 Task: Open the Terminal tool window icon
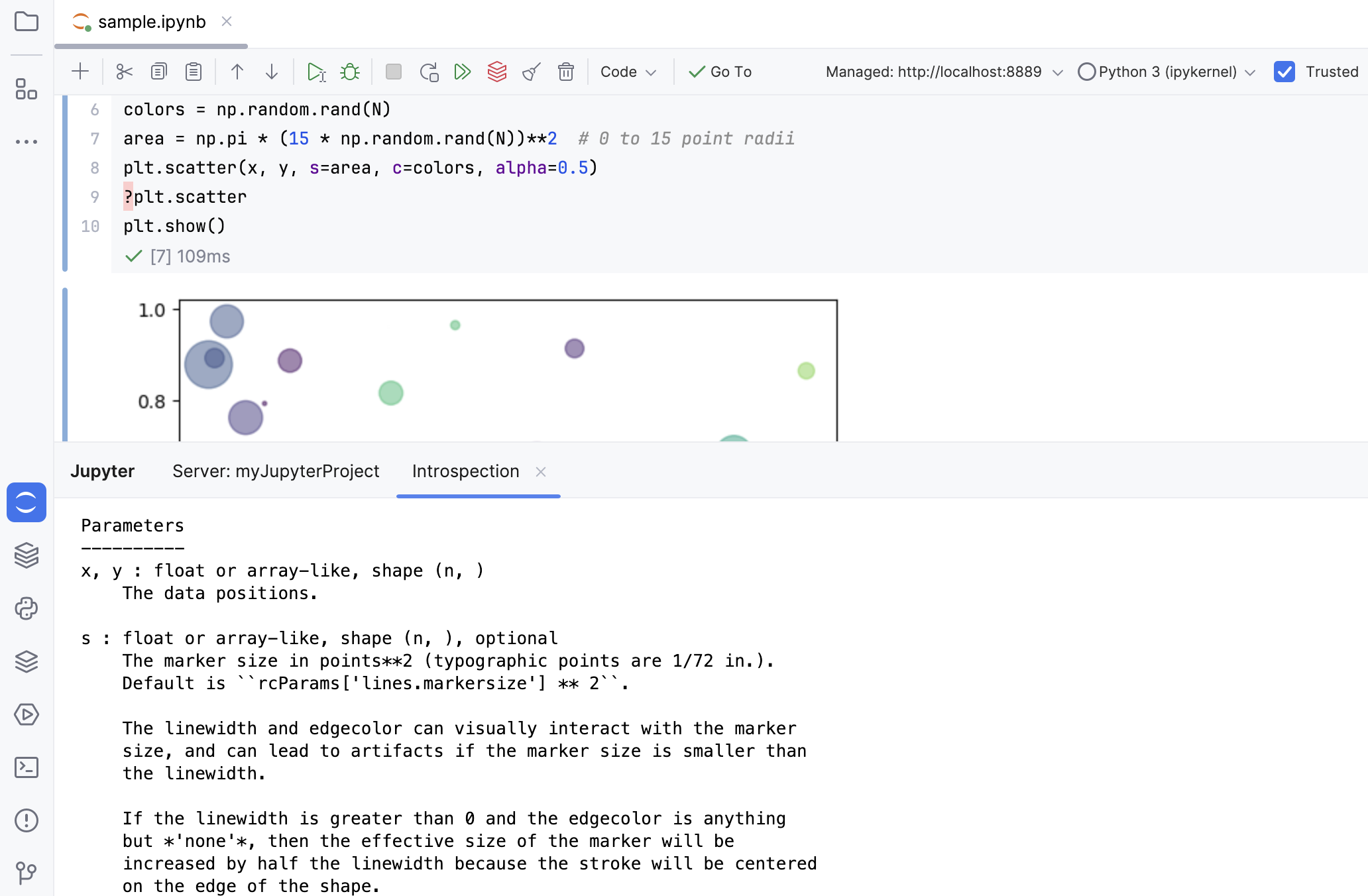[x=27, y=767]
